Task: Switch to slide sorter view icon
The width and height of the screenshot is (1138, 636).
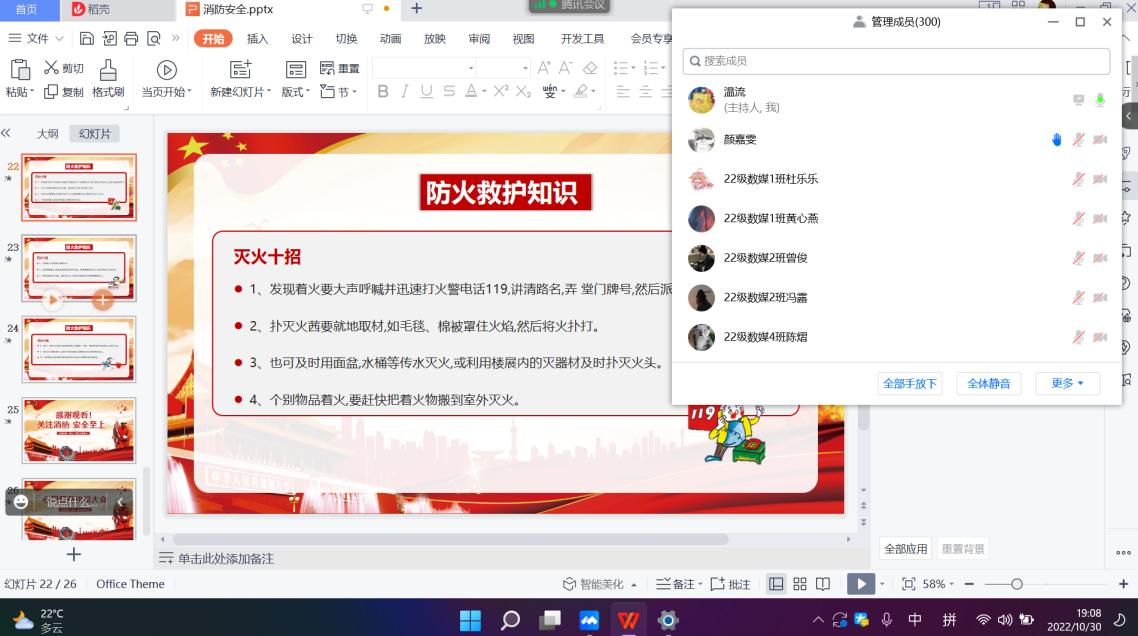Action: click(799, 583)
